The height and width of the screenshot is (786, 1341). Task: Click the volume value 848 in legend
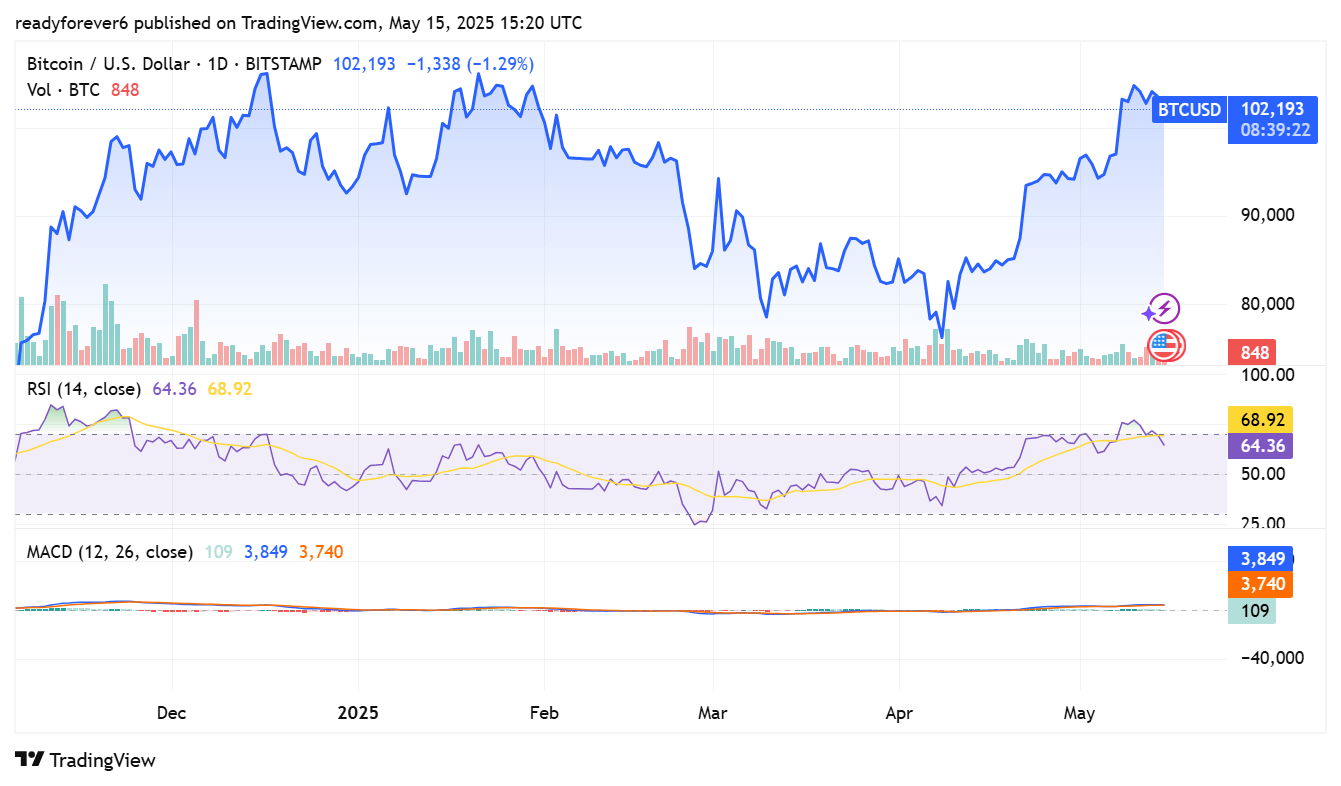(x=124, y=90)
